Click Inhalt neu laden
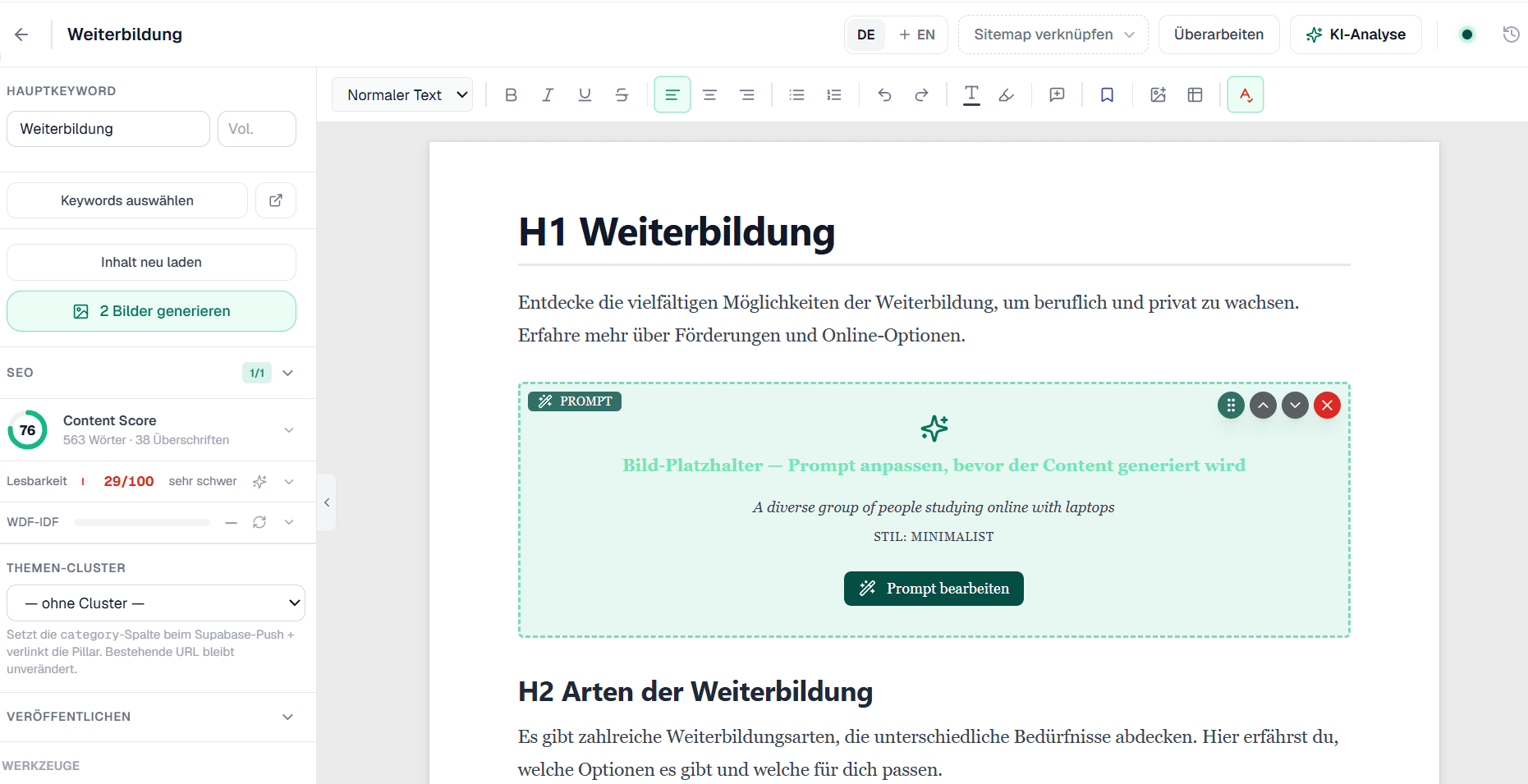The height and width of the screenshot is (784, 1528). click(x=151, y=262)
